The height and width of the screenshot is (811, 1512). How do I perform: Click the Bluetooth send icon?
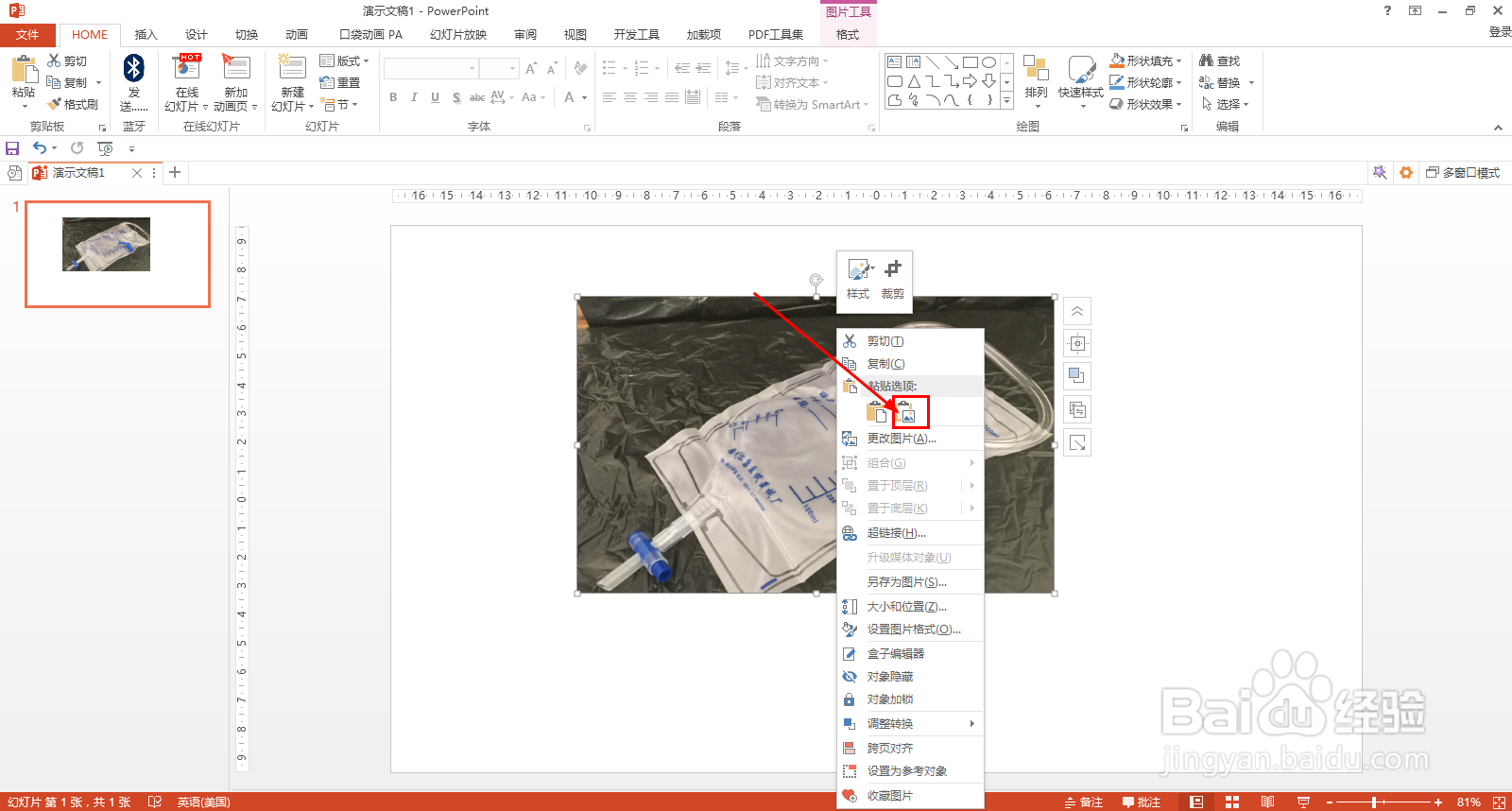pos(134,69)
